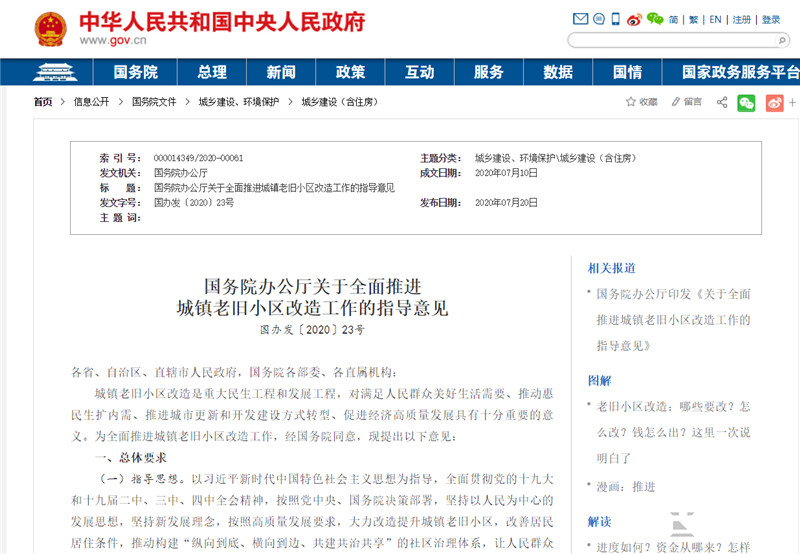Image resolution: width=800 pixels, height=554 pixels.
Task: Switch to simplified Chinese 简
Action: [674, 19]
